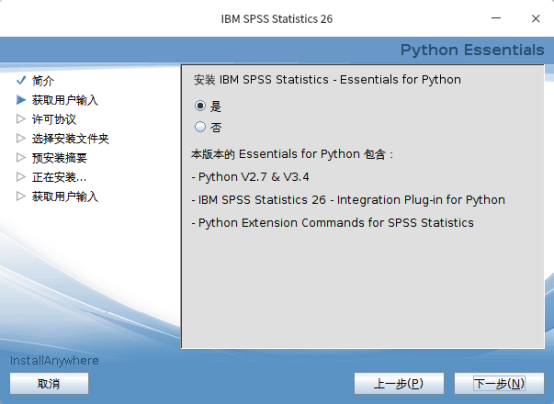Click the 安装 IBM SPSS Statistics - Essentials heading
Image resolution: width=554 pixels, height=404 pixels.
tap(327, 80)
